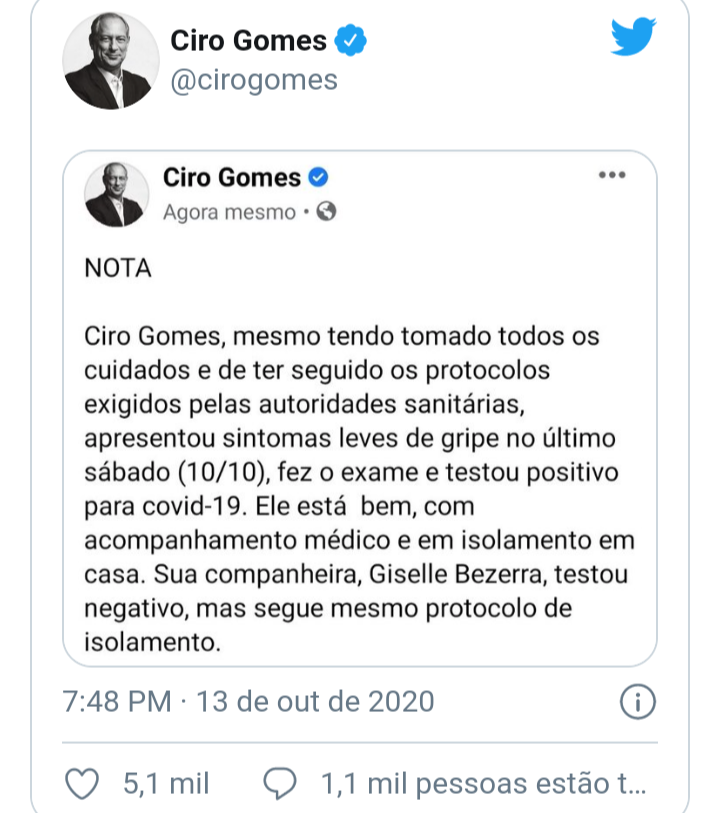Open the three-dot options menu on embedded post
The image size is (720, 813).
tap(611, 175)
